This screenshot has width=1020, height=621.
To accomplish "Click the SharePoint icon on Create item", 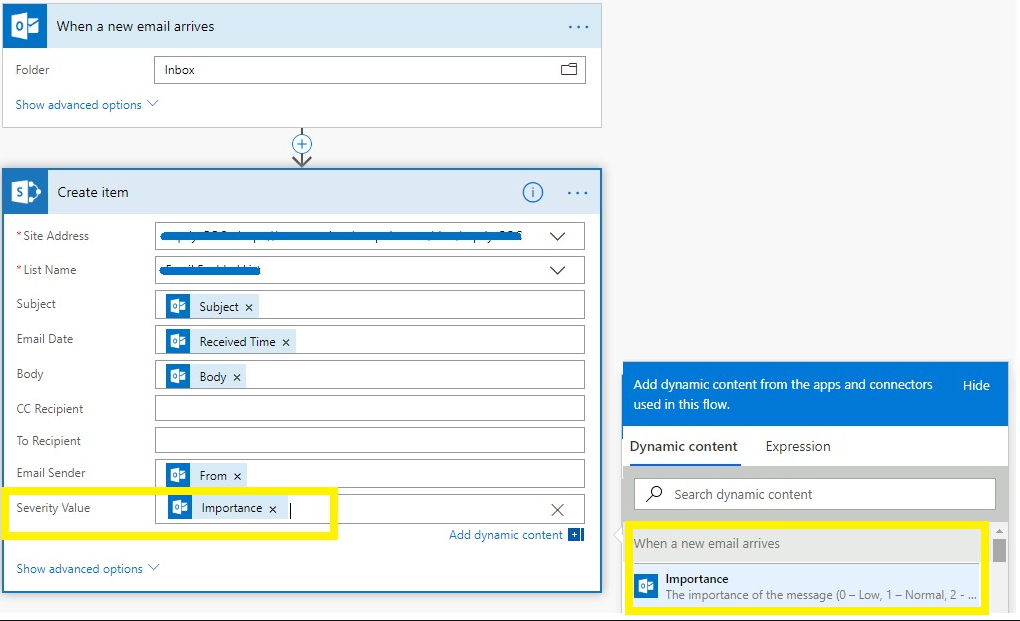I will [25, 192].
